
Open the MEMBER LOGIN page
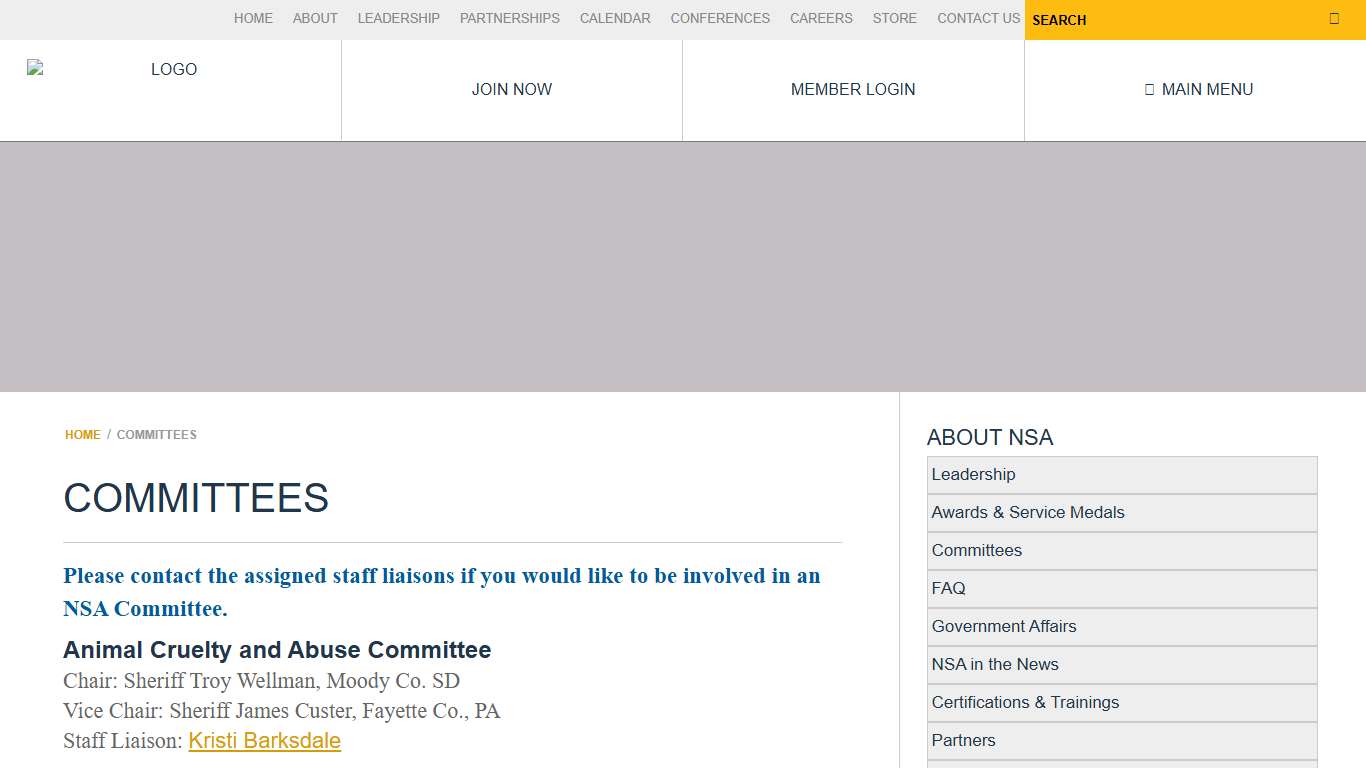click(x=852, y=89)
